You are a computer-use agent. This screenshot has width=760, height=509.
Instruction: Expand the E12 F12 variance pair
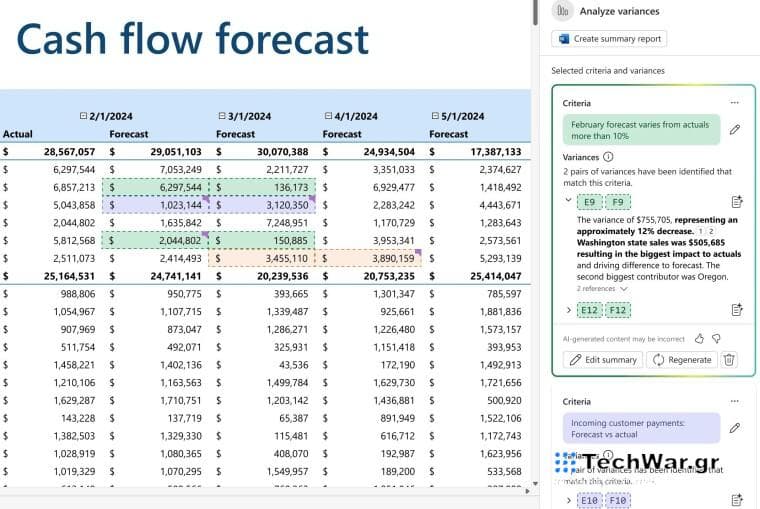tap(569, 310)
